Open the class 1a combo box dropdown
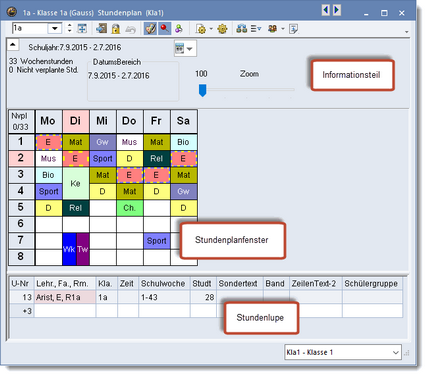This screenshot has height=376, width=427. pyautogui.click(x=55, y=28)
